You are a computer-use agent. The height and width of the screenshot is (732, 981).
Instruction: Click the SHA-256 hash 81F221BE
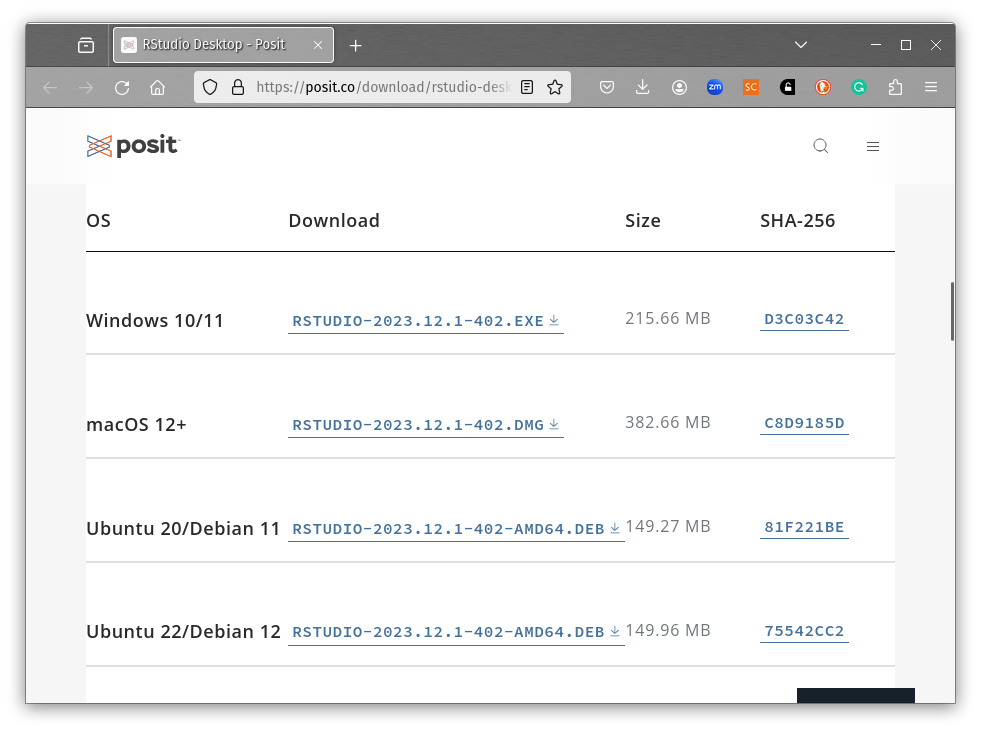click(x=804, y=527)
